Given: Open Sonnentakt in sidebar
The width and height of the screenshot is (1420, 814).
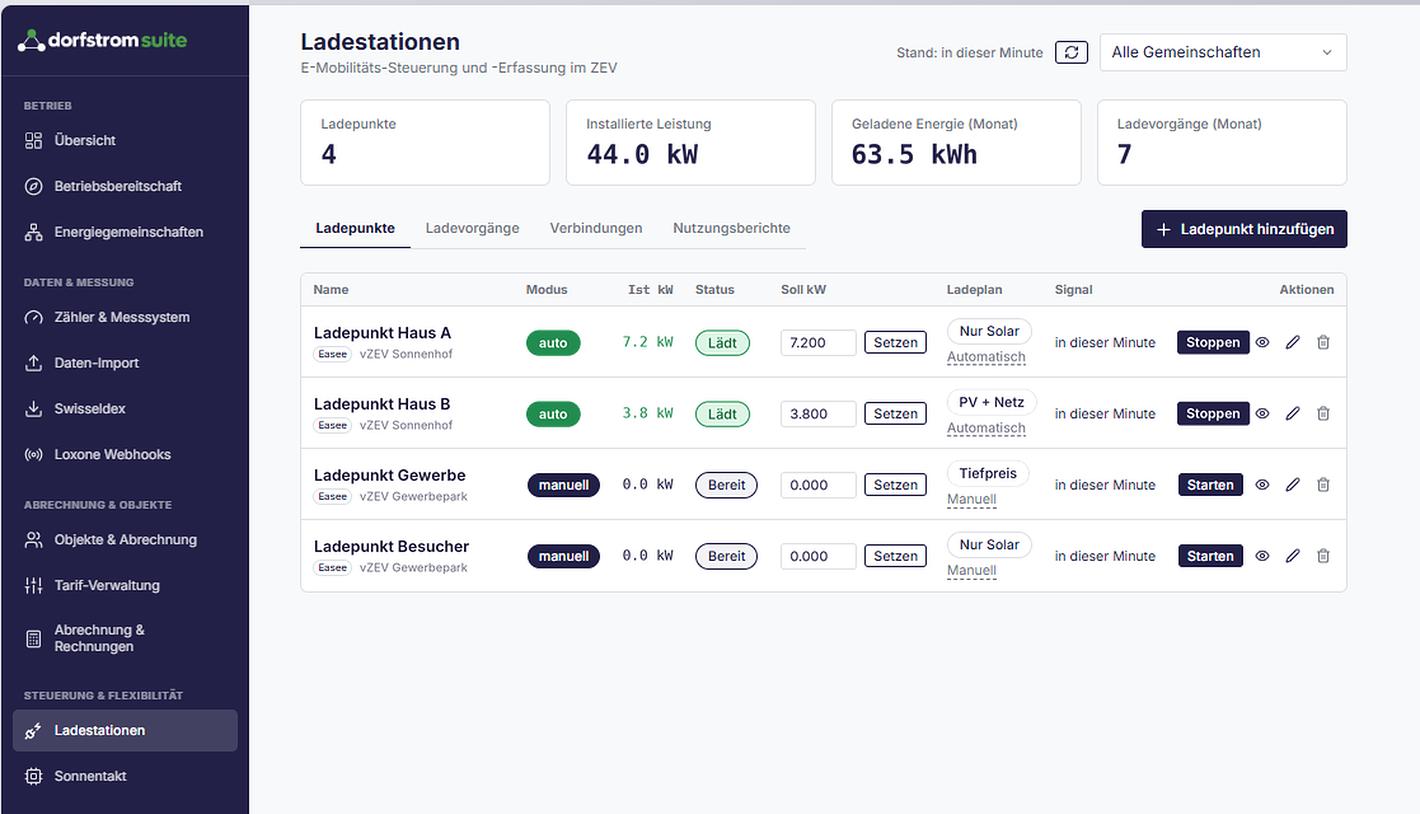Looking at the screenshot, I should pyautogui.click(x=125, y=776).
